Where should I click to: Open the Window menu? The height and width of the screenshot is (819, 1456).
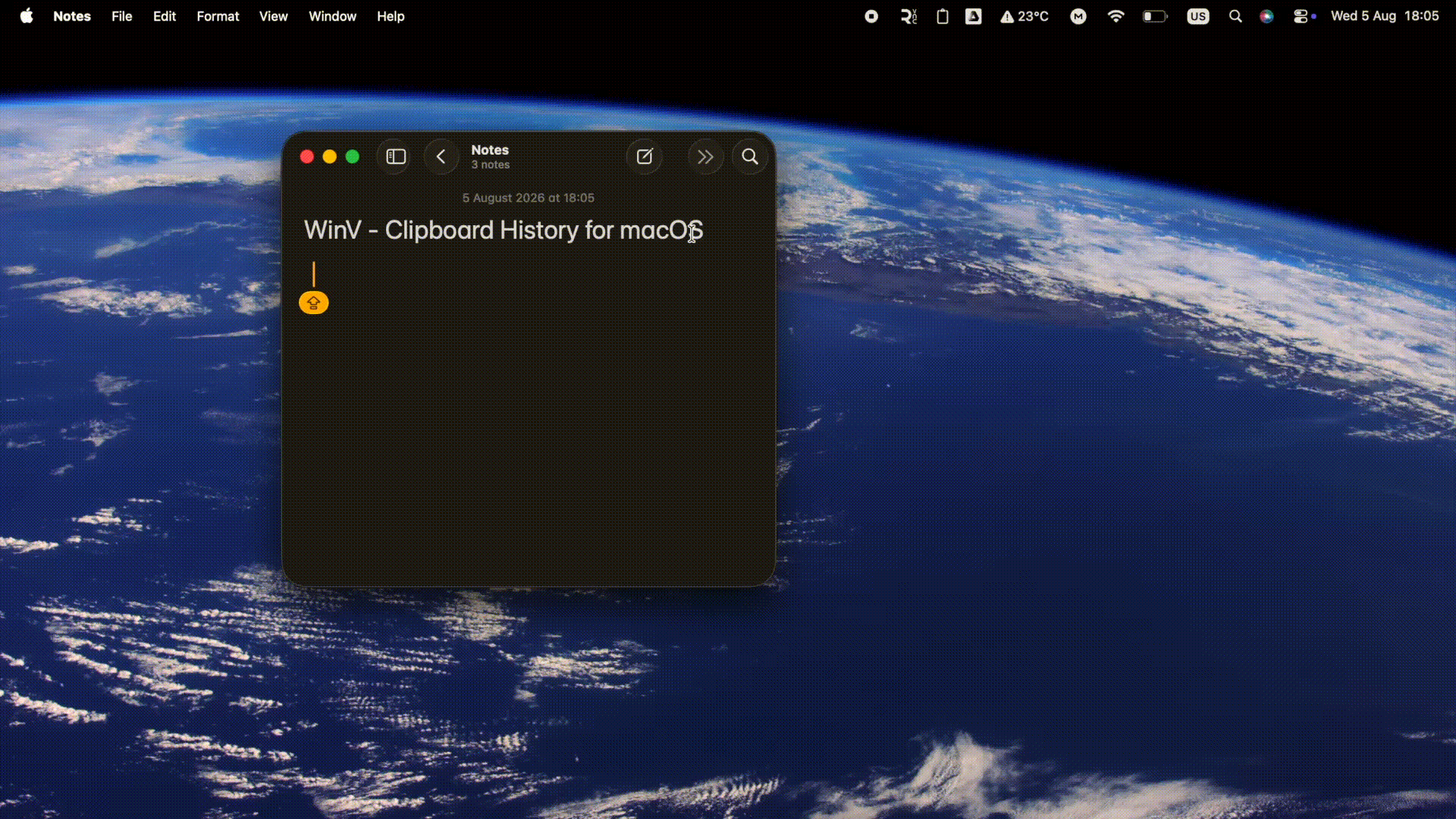tap(332, 16)
